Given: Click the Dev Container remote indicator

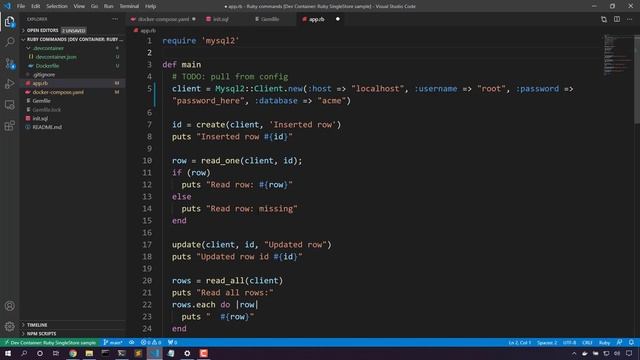Looking at the screenshot, I should 50,342.
